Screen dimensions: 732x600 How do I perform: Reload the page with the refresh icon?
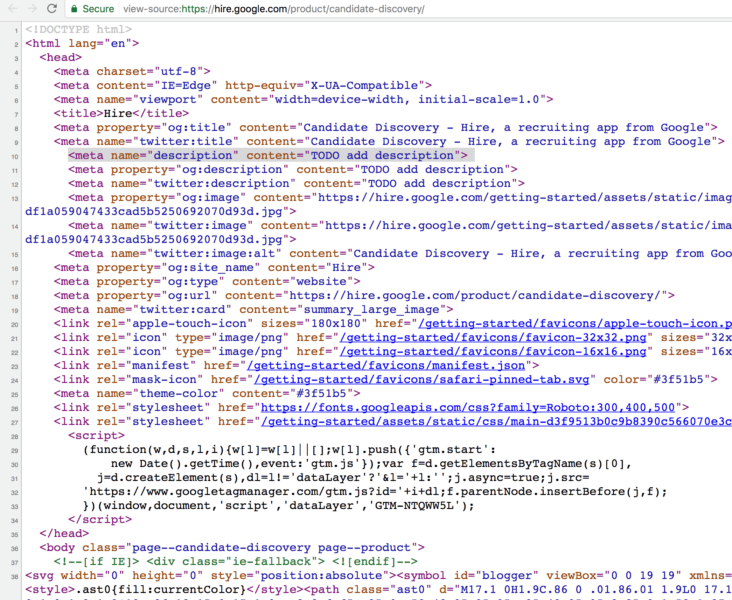[52, 8]
